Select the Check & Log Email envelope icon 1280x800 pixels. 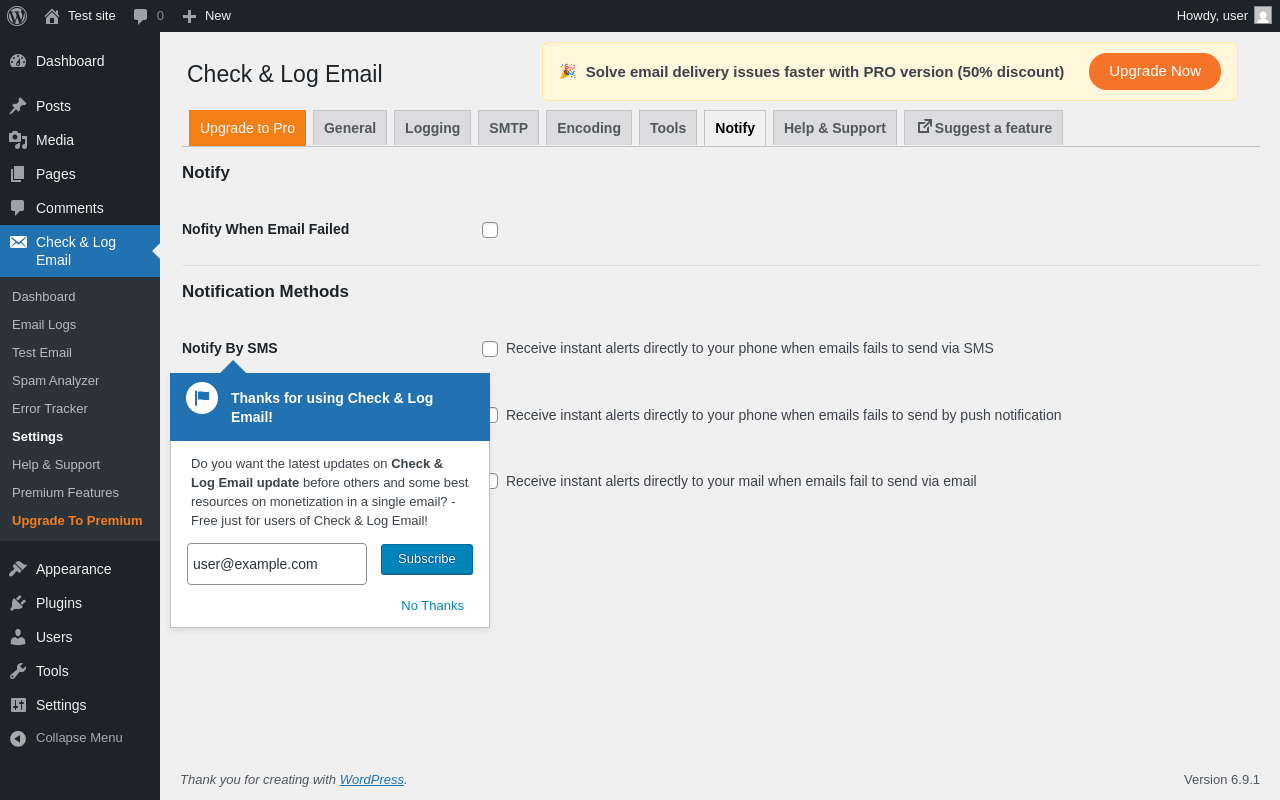(18, 242)
